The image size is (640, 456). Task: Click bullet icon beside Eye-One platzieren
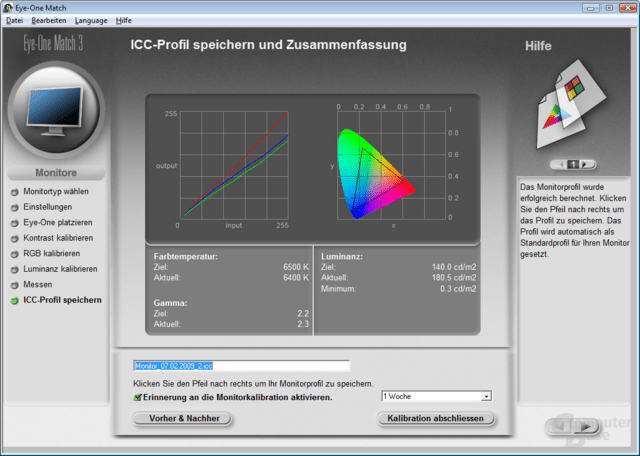pyautogui.click(x=15, y=223)
